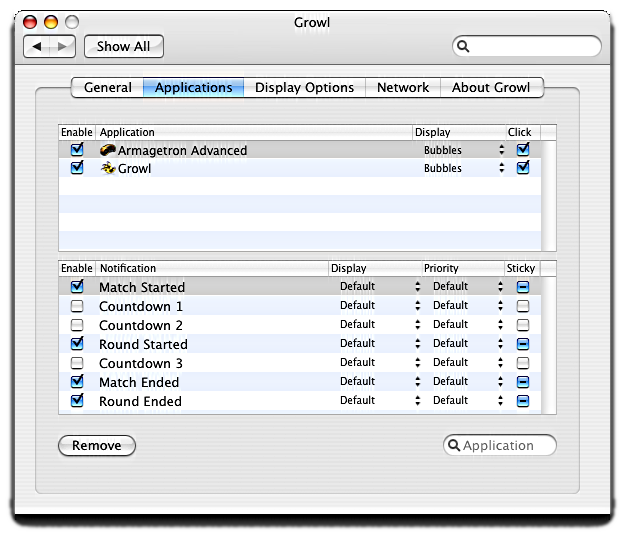Click the Remove button

point(97,445)
